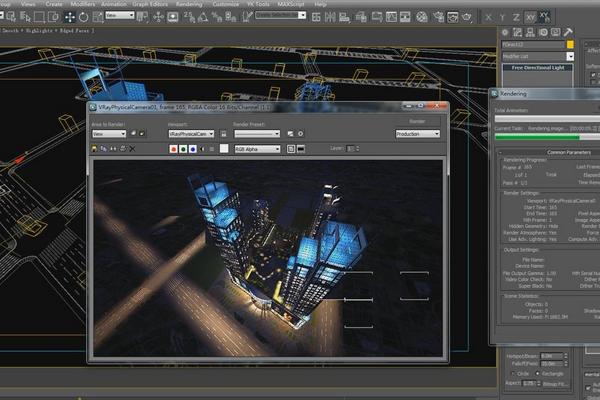This screenshot has height=400, width=600.
Task: Open the Viewport selection dropdown
Action: 192,133
